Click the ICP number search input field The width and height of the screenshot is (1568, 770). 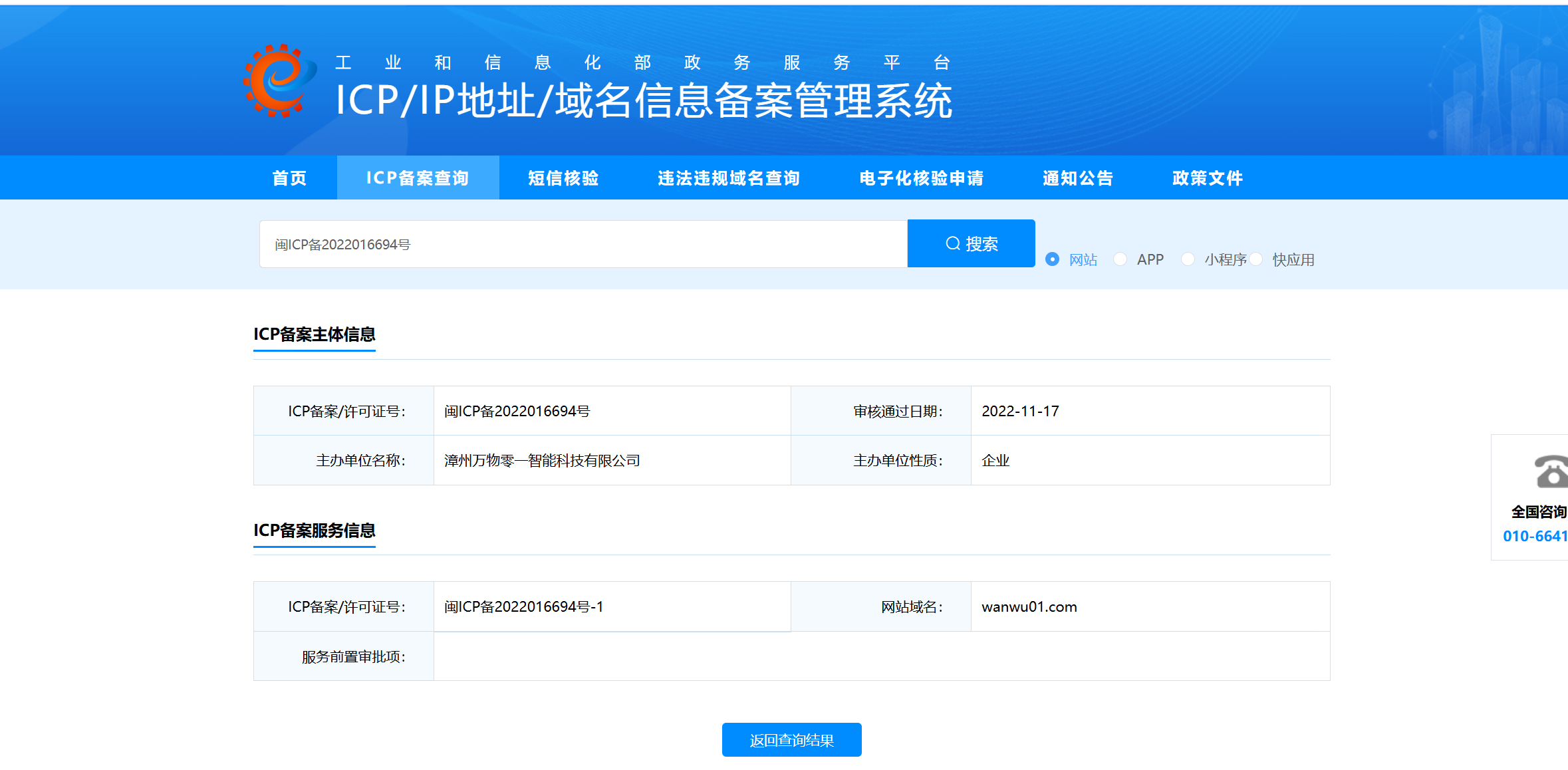click(583, 245)
